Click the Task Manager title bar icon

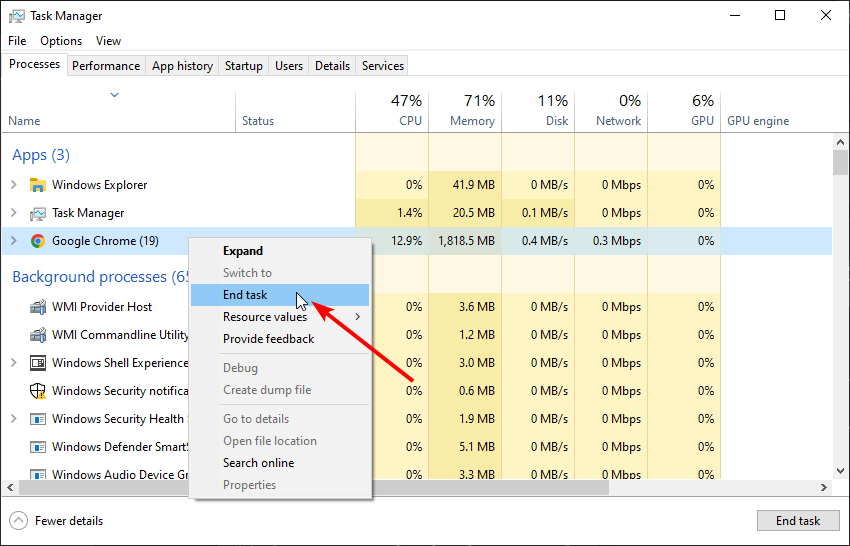[16, 16]
